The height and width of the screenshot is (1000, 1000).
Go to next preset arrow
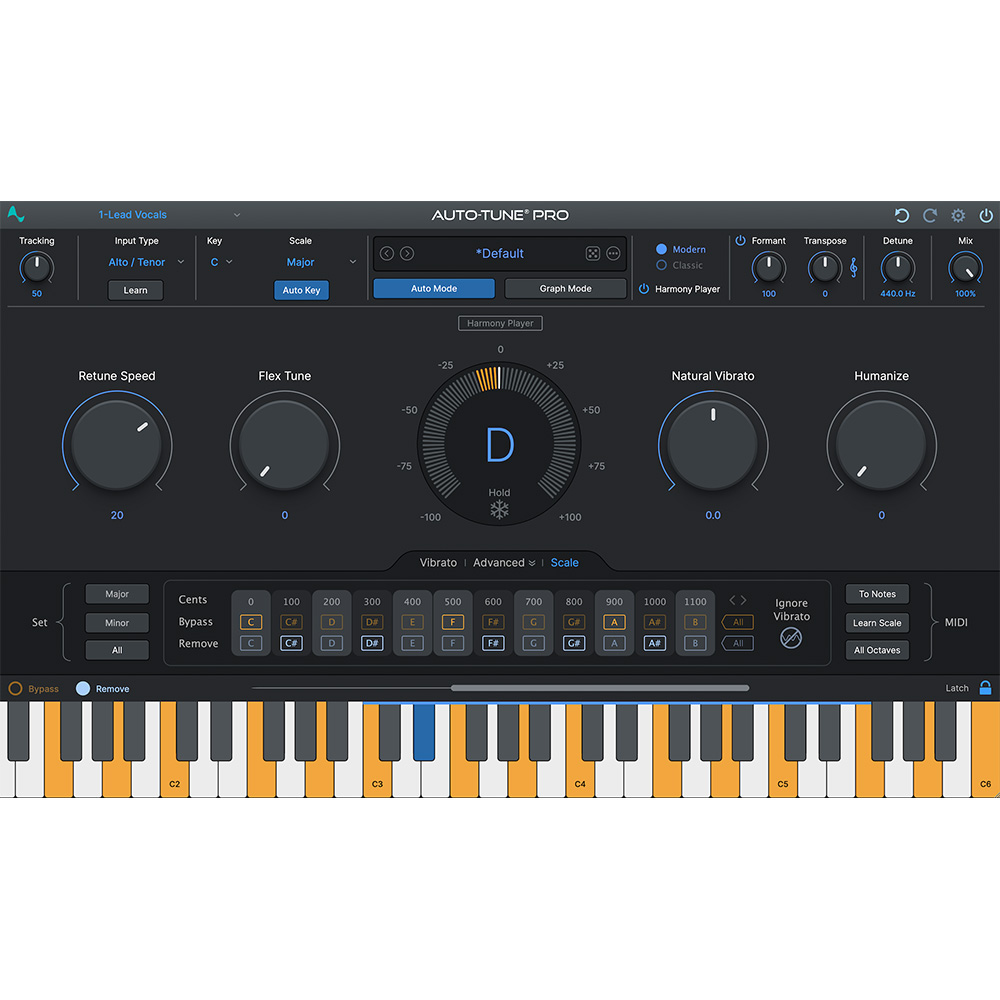(x=407, y=254)
